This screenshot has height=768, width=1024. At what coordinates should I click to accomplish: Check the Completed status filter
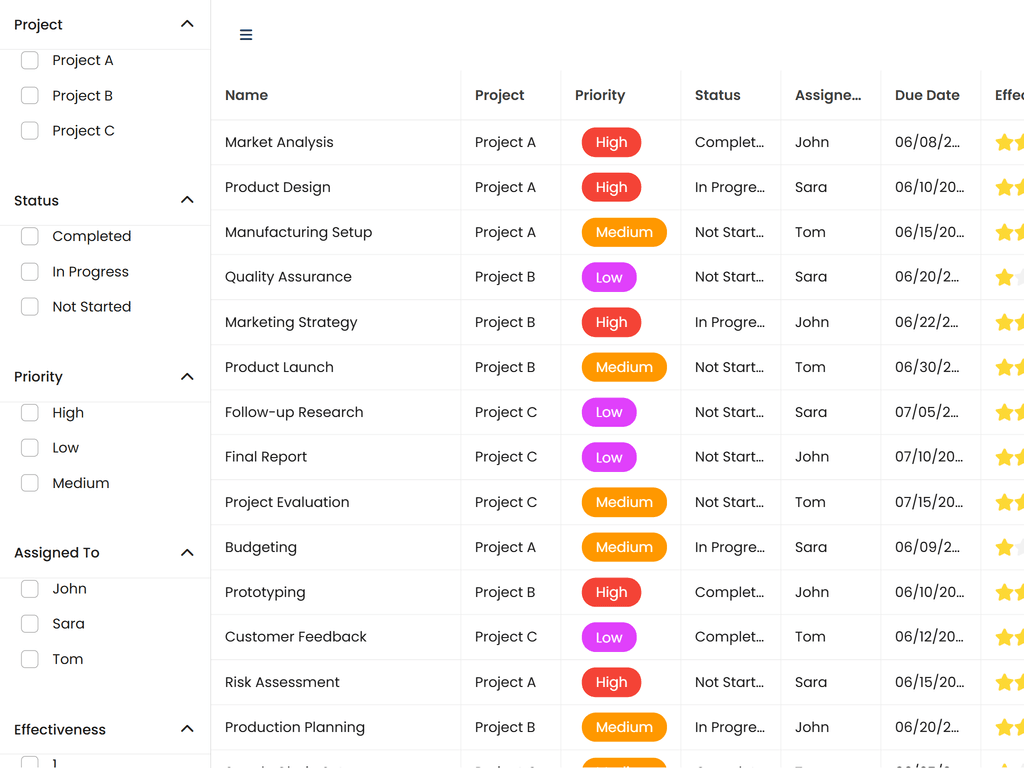(30, 236)
